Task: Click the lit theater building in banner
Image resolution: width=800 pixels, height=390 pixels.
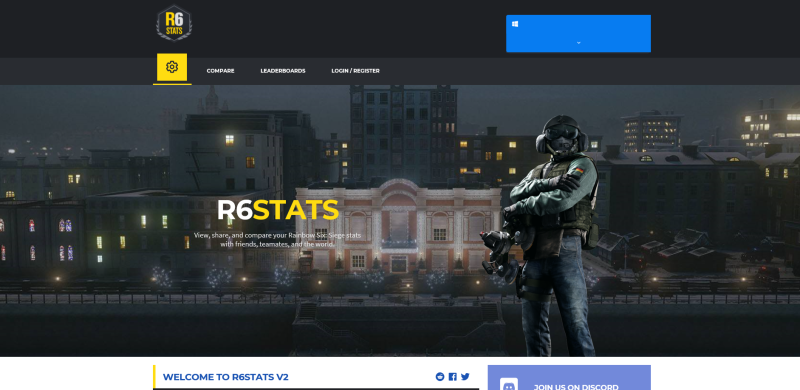Action: (398, 226)
